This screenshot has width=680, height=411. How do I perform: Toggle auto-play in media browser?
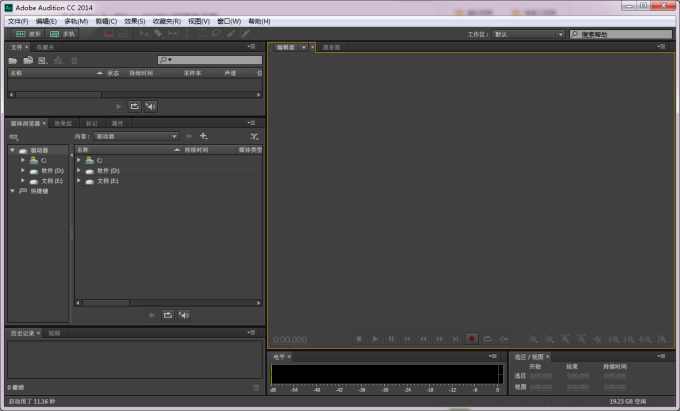(184, 315)
